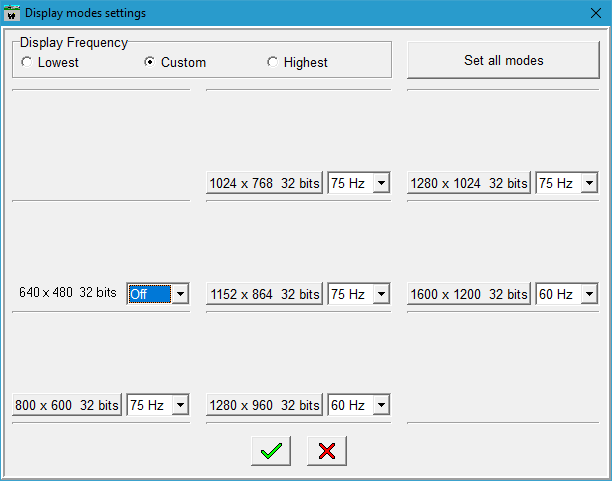This screenshot has height=481, width=612.
Task: Open the 640 x 480 frequency dropdown
Action: point(180,294)
